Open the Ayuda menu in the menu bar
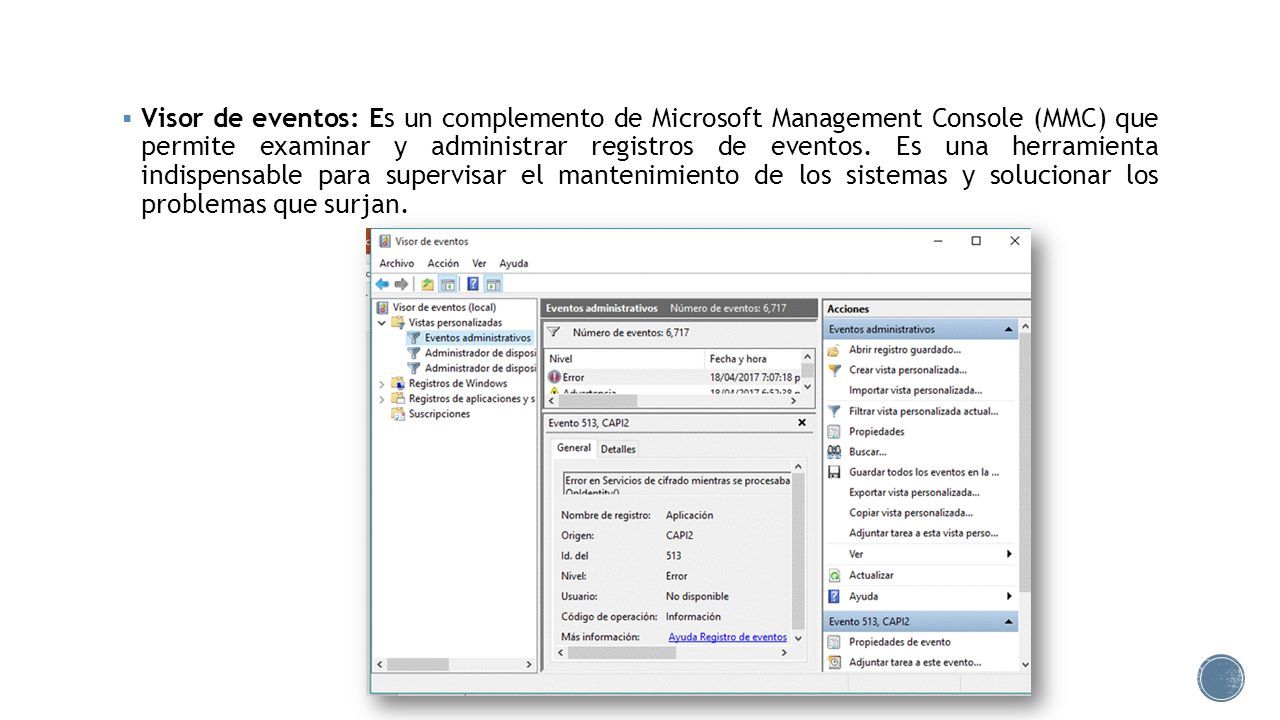 click(x=513, y=263)
